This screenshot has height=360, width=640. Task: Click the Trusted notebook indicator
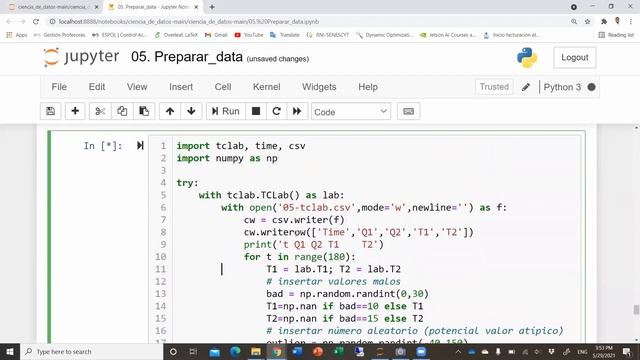494,87
